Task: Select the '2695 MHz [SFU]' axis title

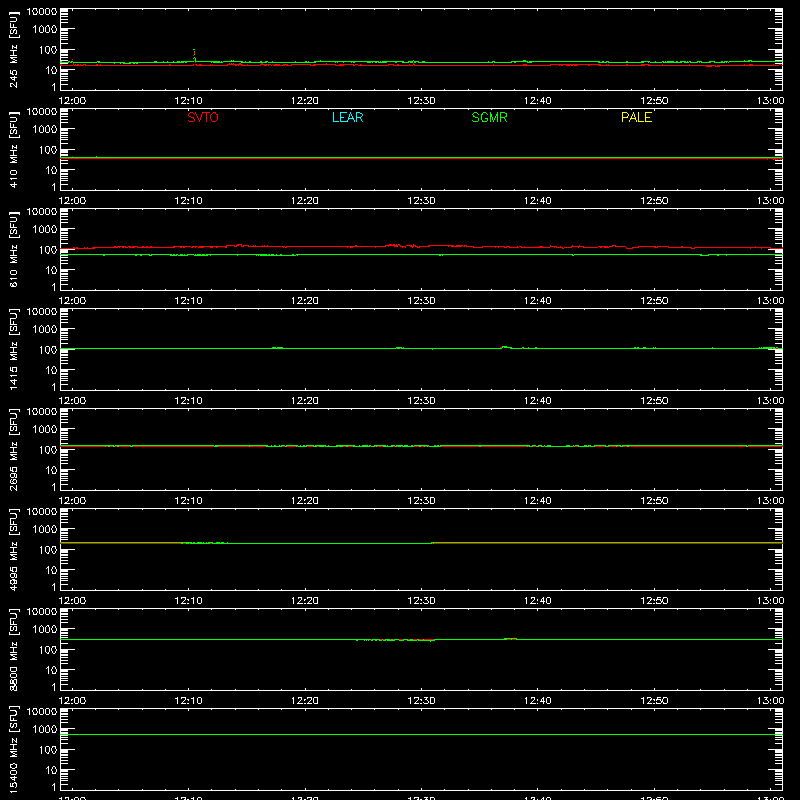Action: (13, 449)
